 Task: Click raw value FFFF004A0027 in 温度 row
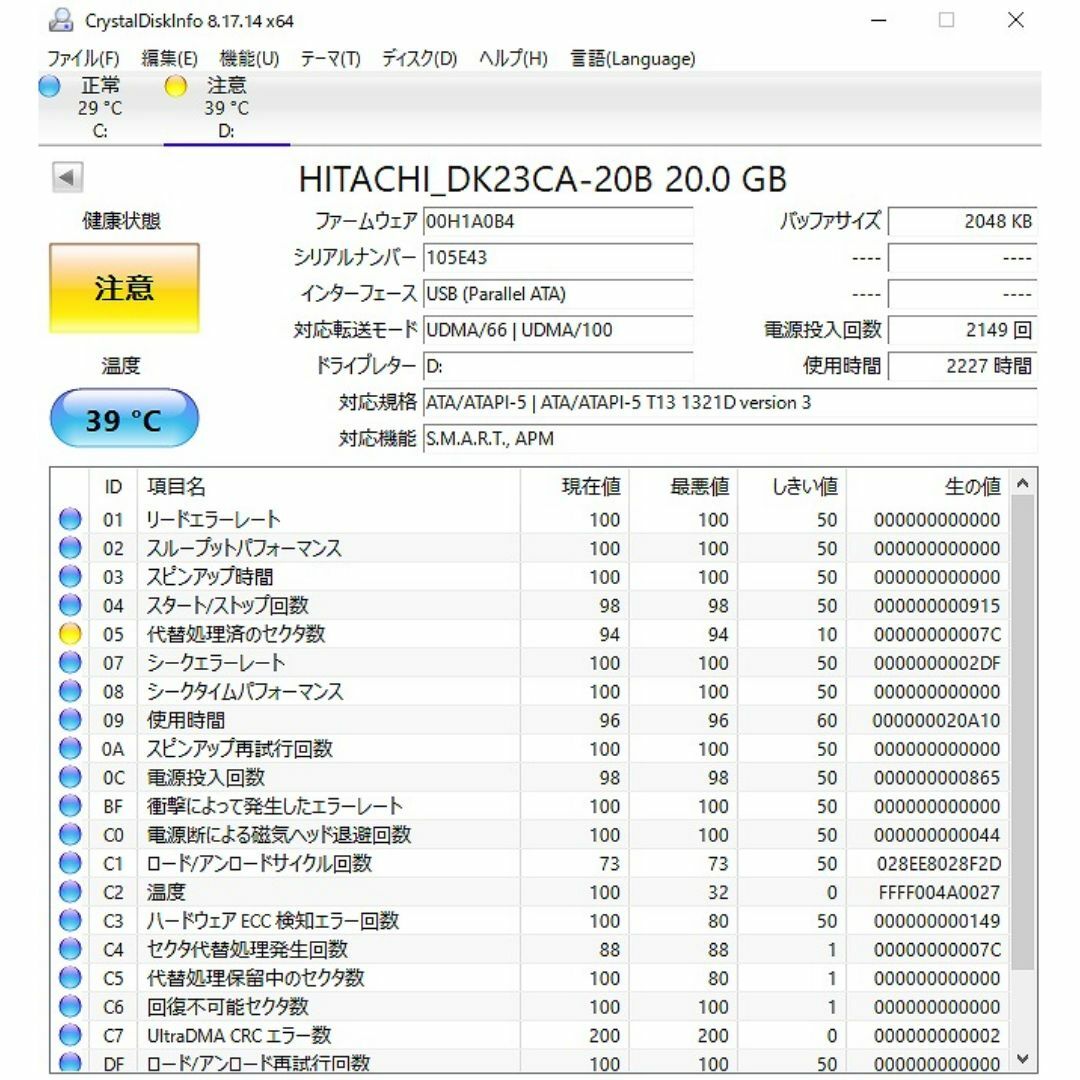pyautogui.click(x=939, y=893)
